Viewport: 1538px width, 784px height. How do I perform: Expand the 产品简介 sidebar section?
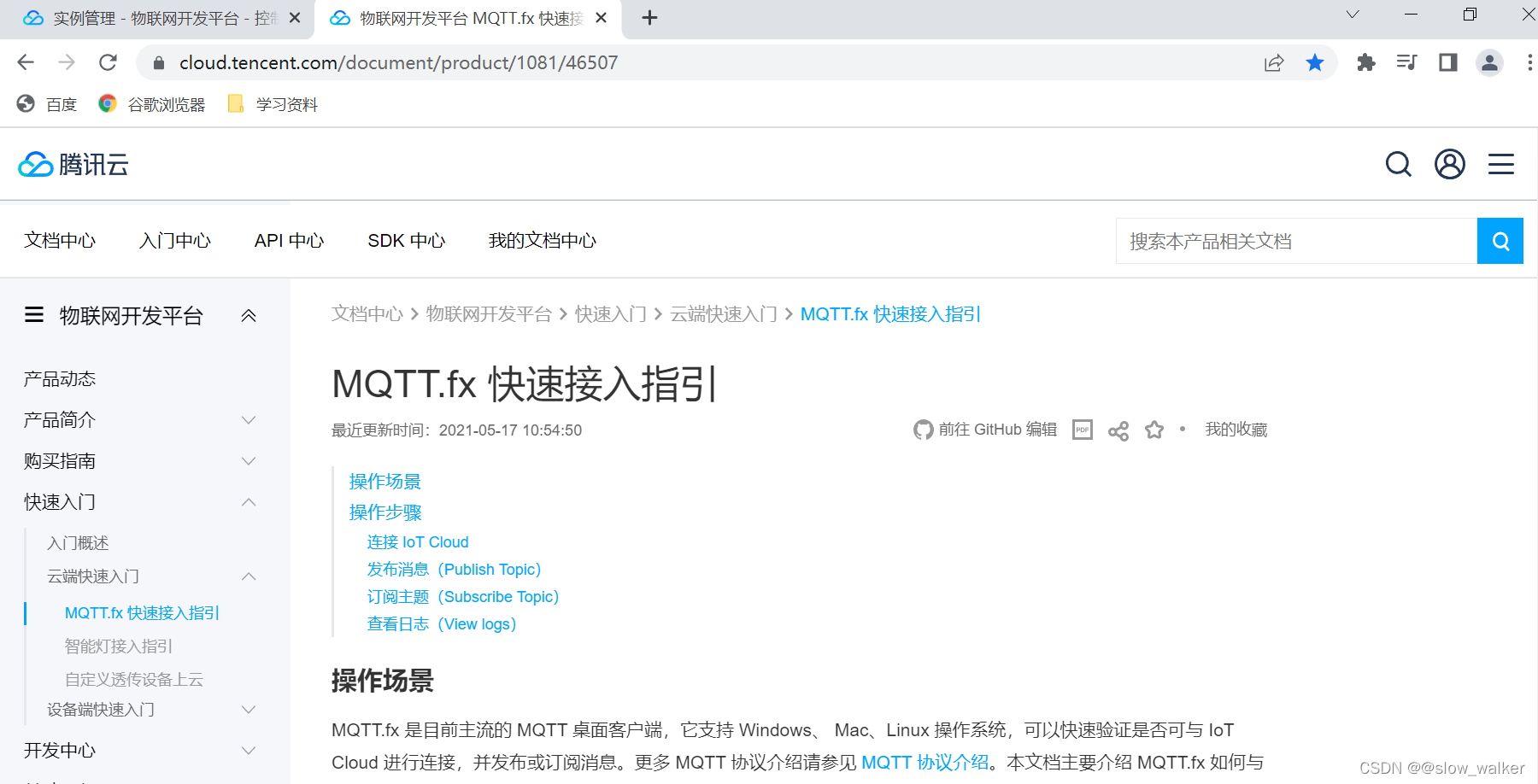click(x=249, y=420)
